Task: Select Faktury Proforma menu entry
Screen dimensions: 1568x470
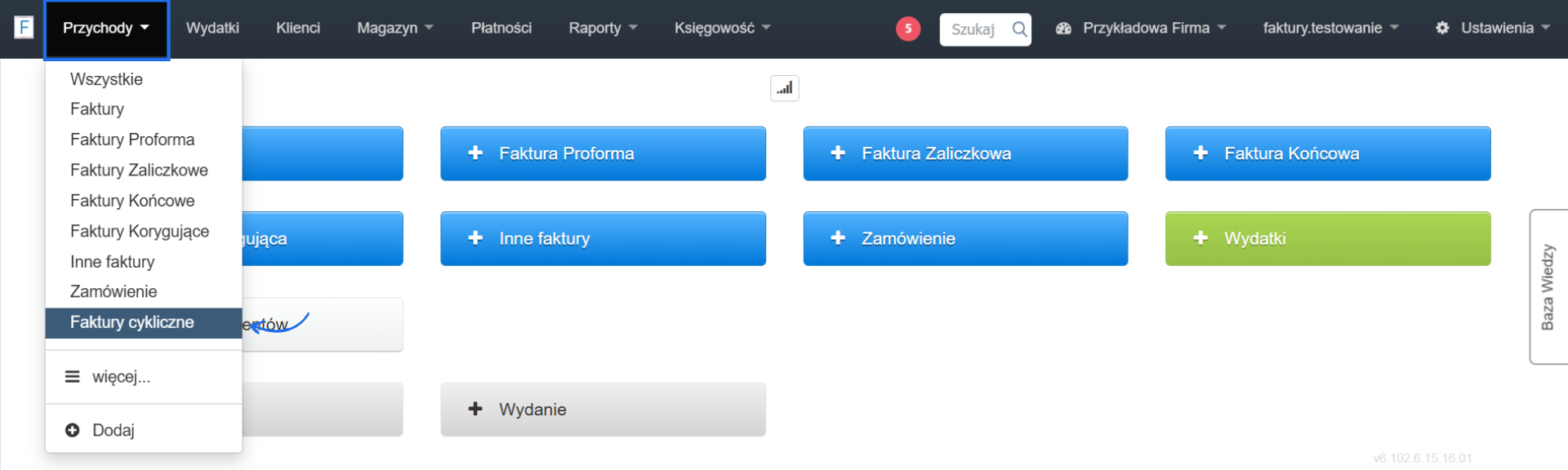Action: [144, 140]
